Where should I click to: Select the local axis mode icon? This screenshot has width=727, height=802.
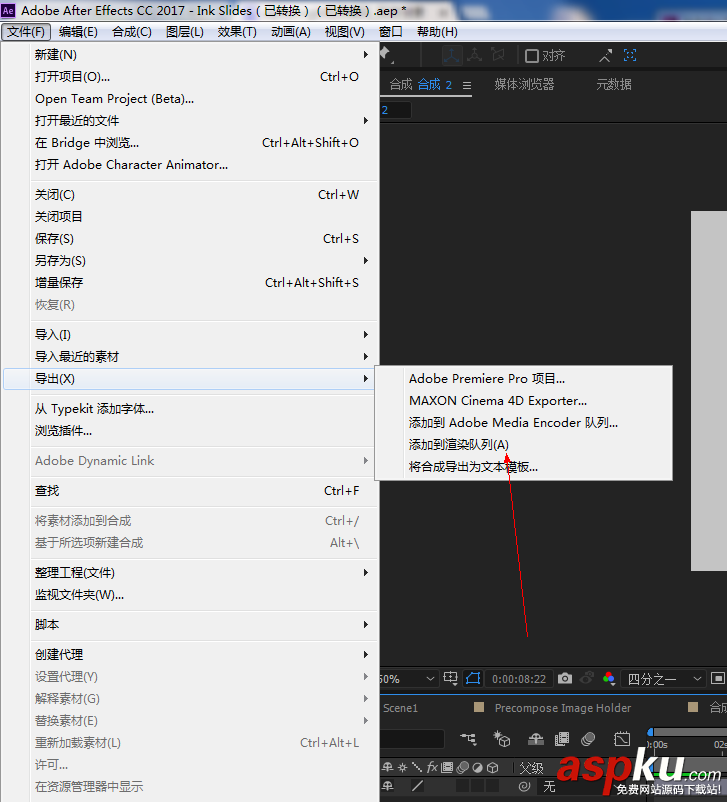click(x=452, y=55)
